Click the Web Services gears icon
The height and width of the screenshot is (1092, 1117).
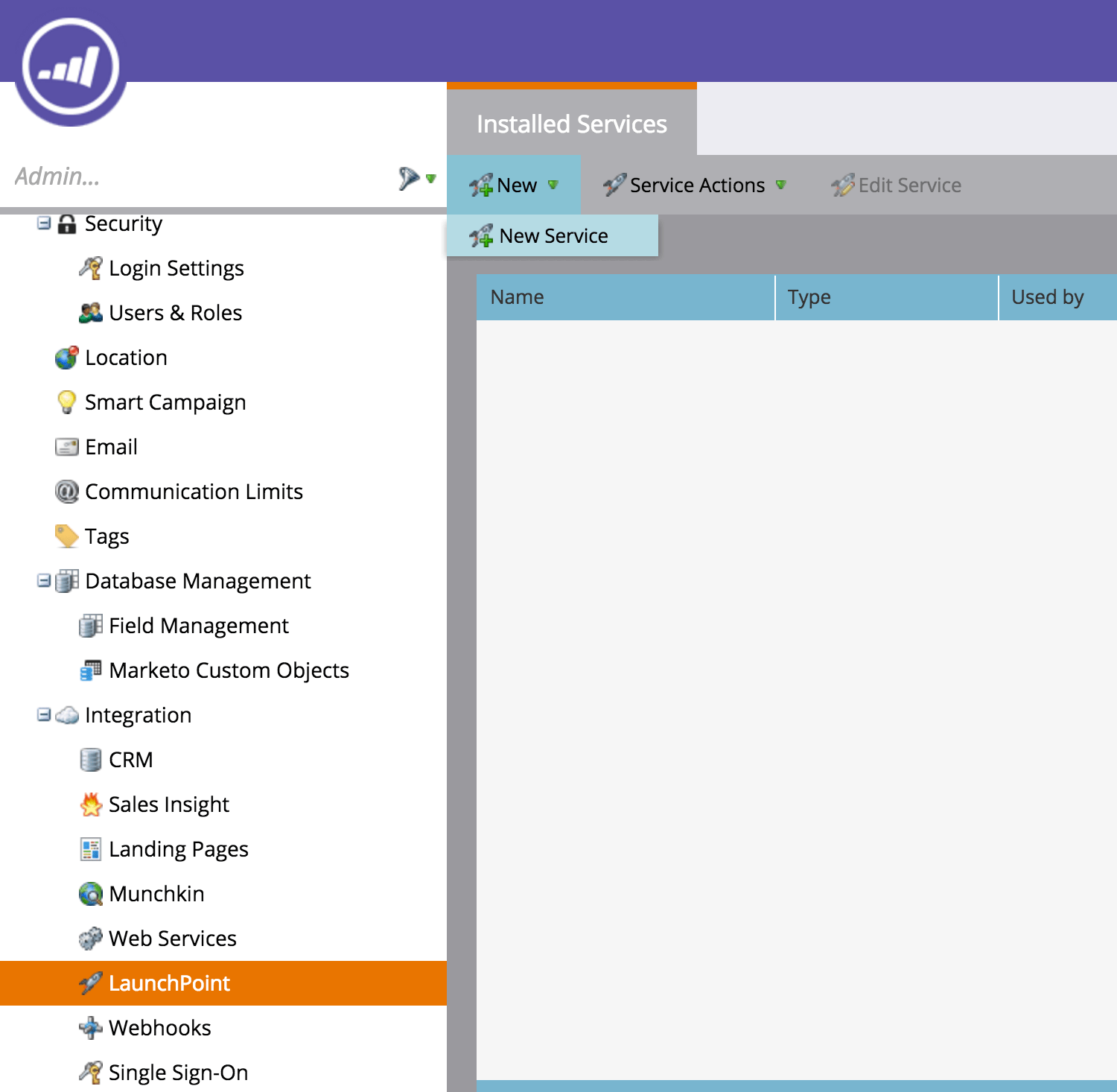(x=90, y=939)
